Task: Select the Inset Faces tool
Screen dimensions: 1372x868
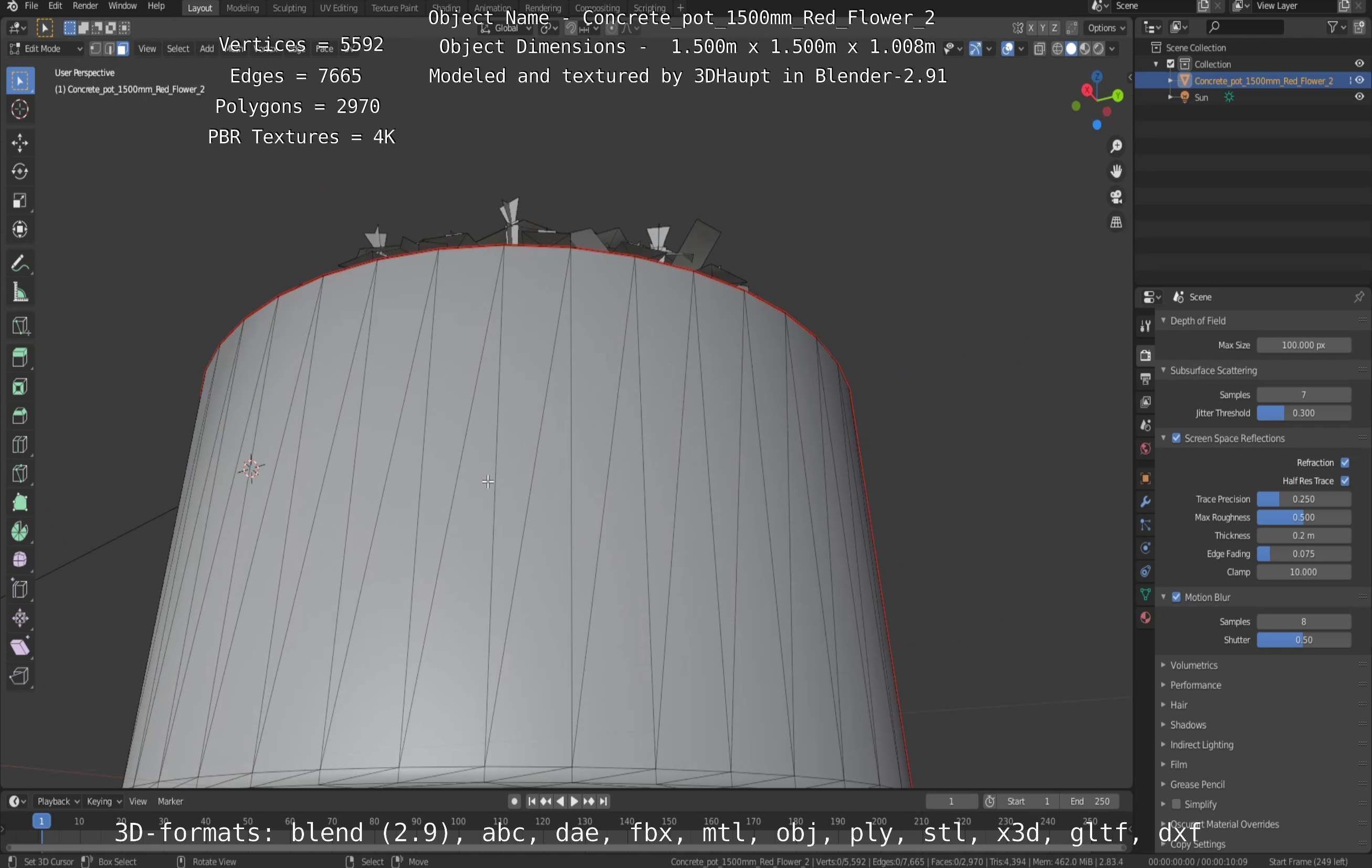Action: click(x=20, y=387)
